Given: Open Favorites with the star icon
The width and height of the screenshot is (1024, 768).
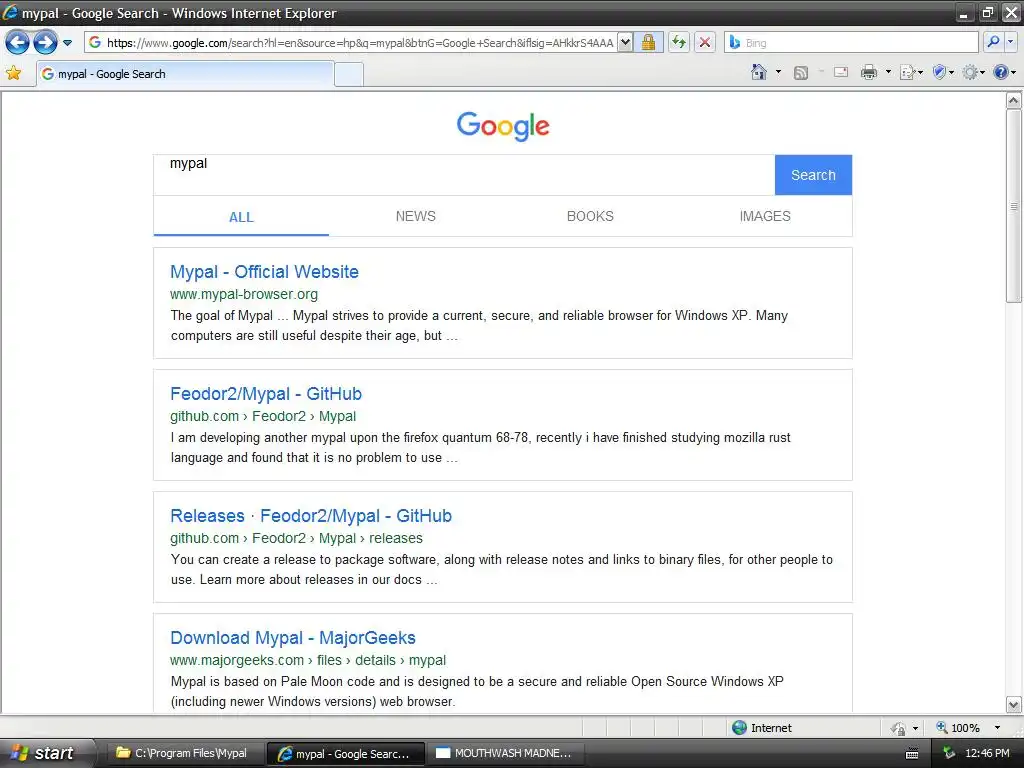Looking at the screenshot, I should click(13, 73).
